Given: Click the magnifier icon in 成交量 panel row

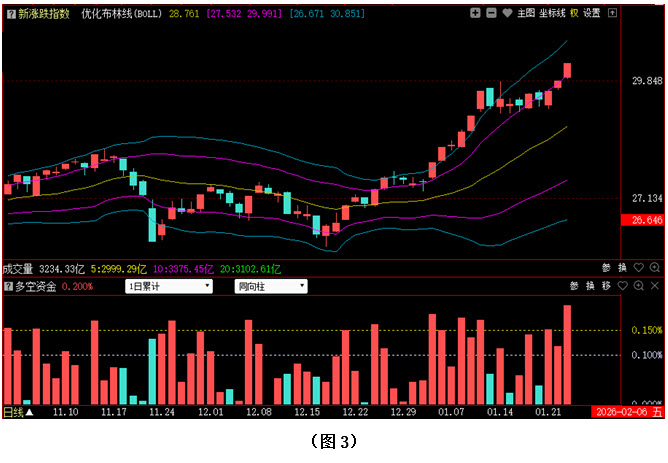Looking at the screenshot, I should (x=654, y=268).
